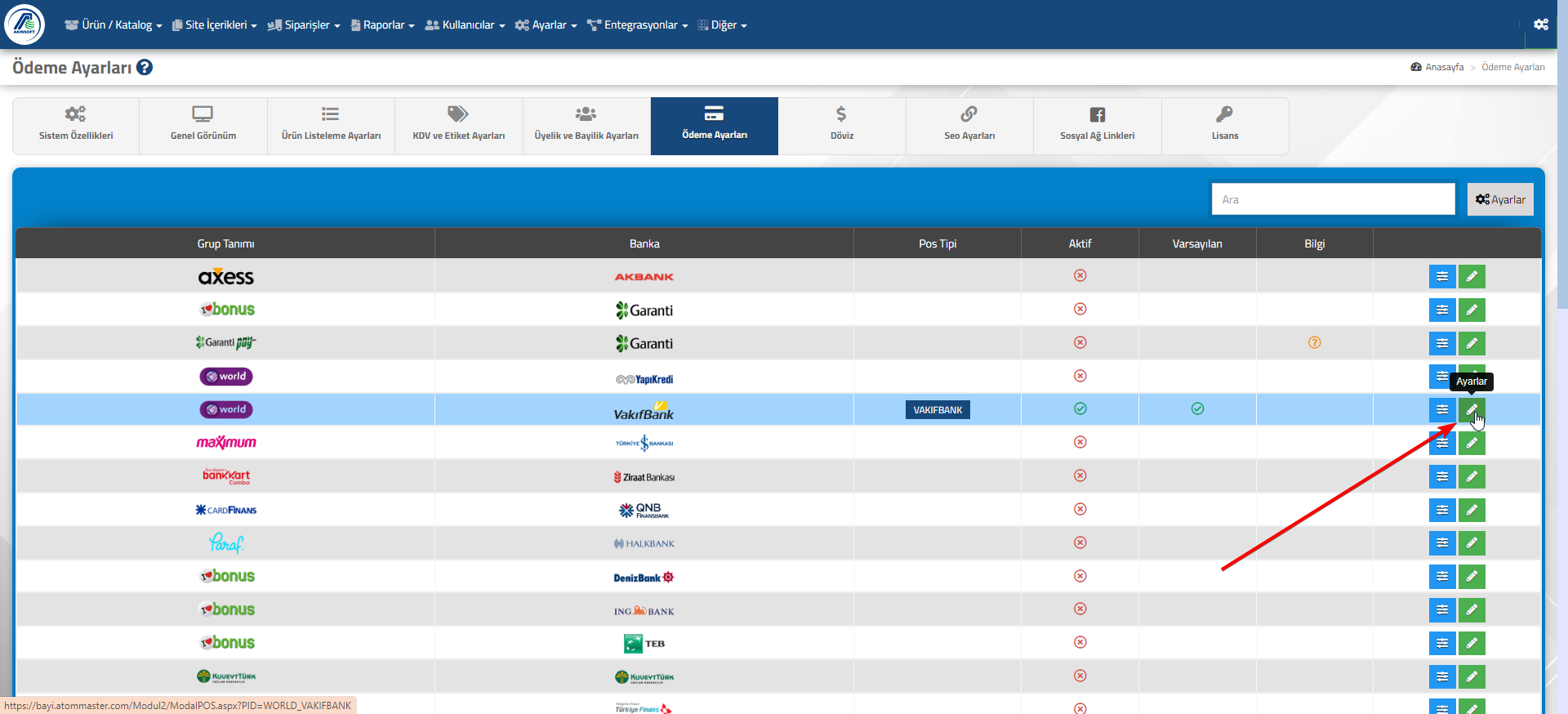Toggle Aktif status for Vakıfbank world row

coord(1080,408)
